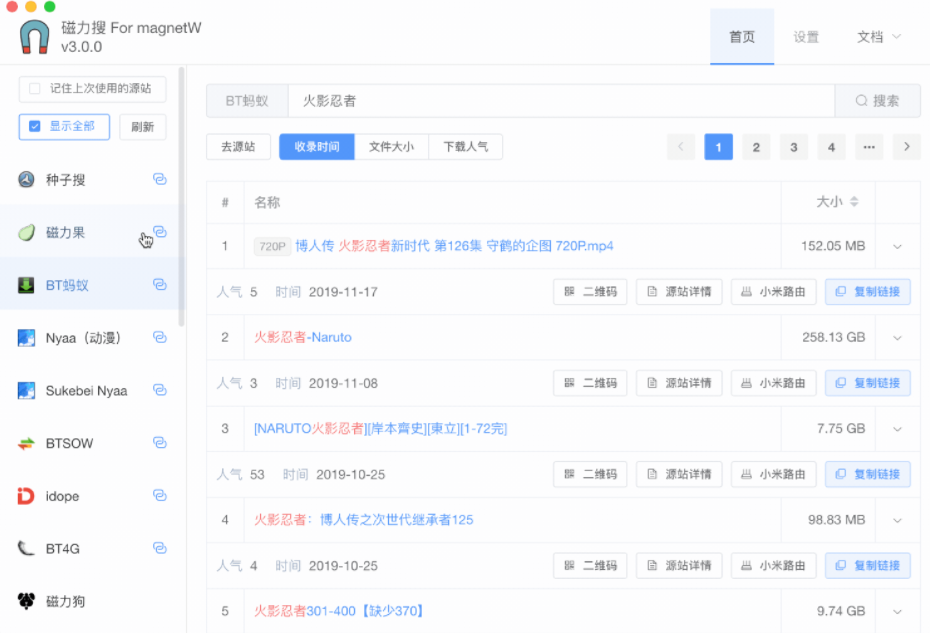Choose the BT4G source icon
930x633 pixels.
(x=27, y=548)
